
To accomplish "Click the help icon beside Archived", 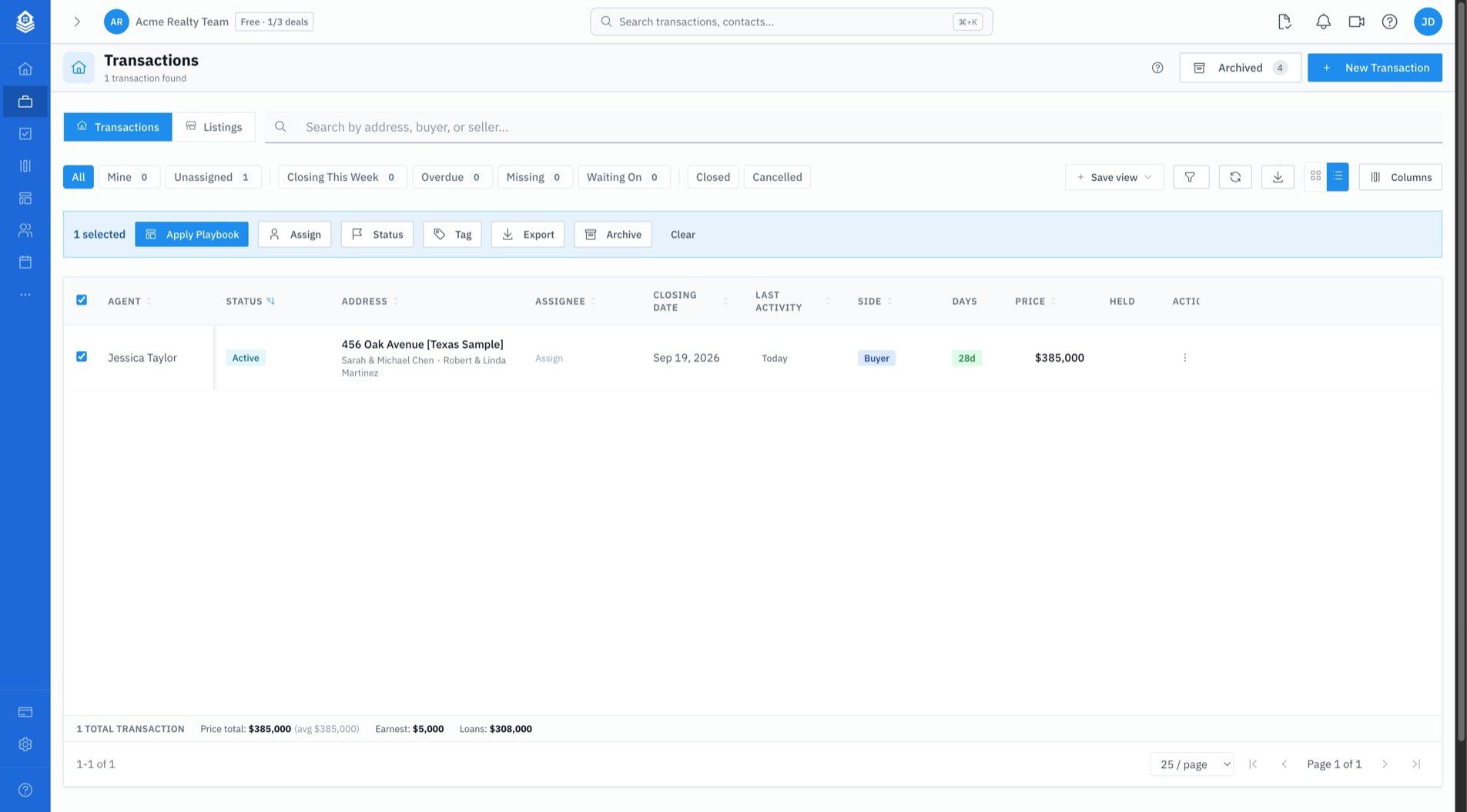I will tap(1157, 68).
